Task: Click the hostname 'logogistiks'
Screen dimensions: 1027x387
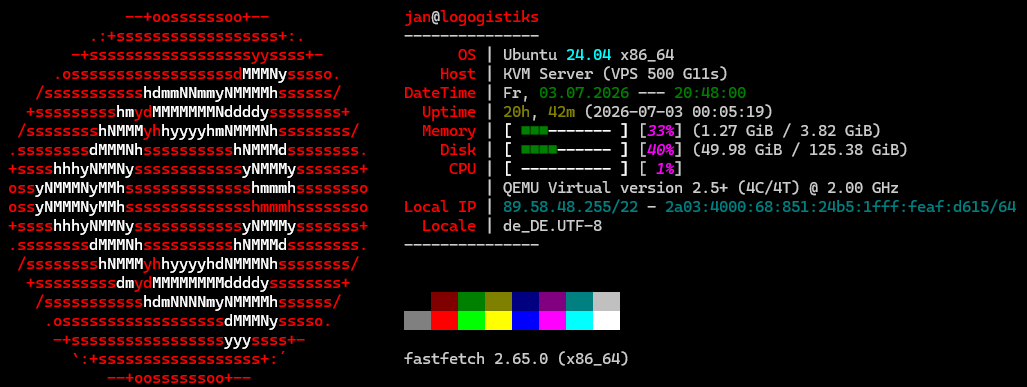Action: pos(489,17)
